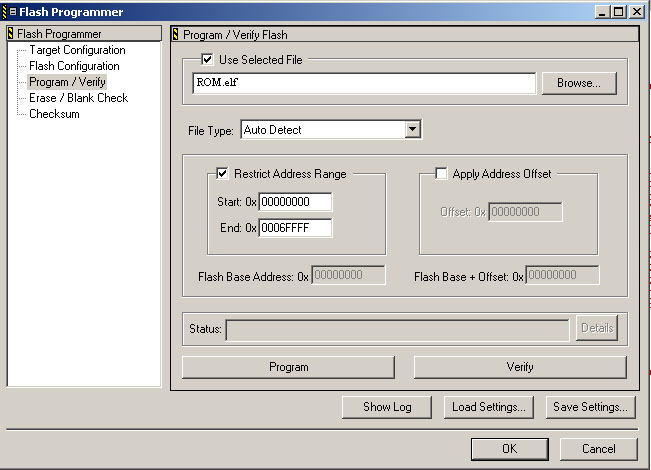Click Save Settings... button
Screen dimensions: 651x470
click(590, 407)
